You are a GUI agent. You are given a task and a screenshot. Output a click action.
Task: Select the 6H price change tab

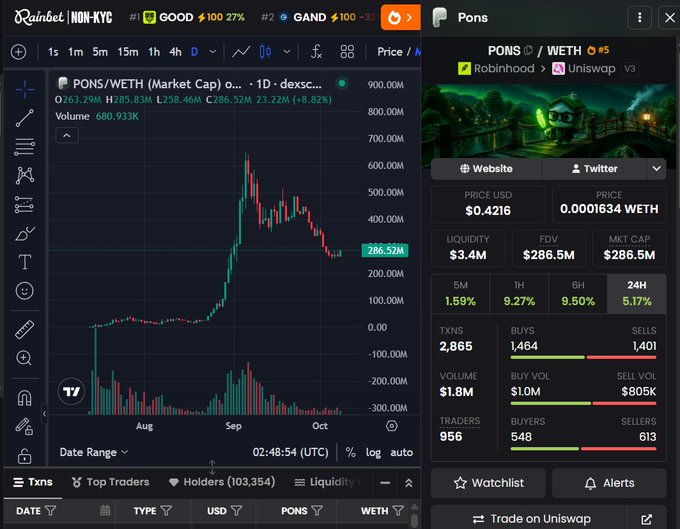tap(578, 294)
